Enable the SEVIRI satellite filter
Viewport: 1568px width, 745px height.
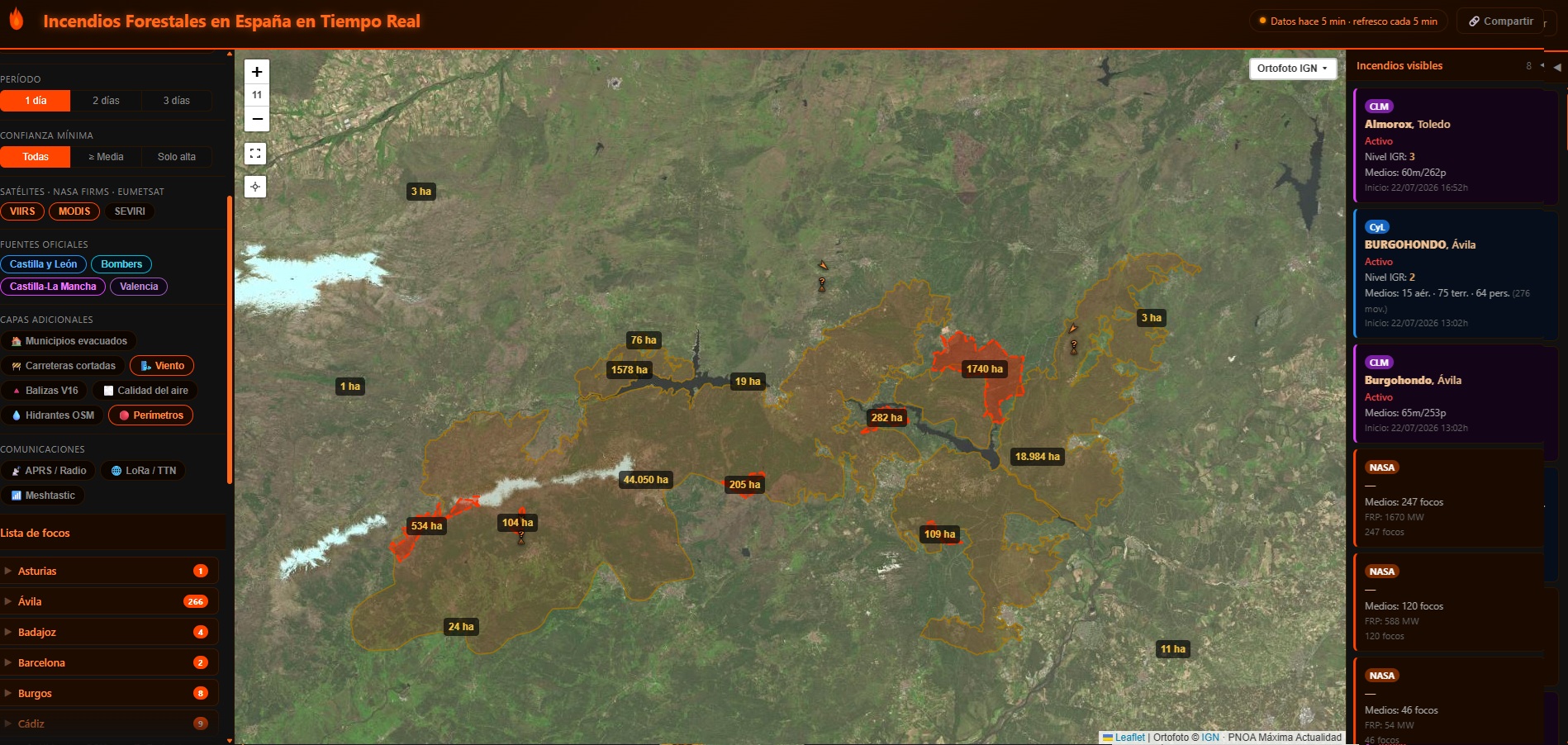(130, 211)
